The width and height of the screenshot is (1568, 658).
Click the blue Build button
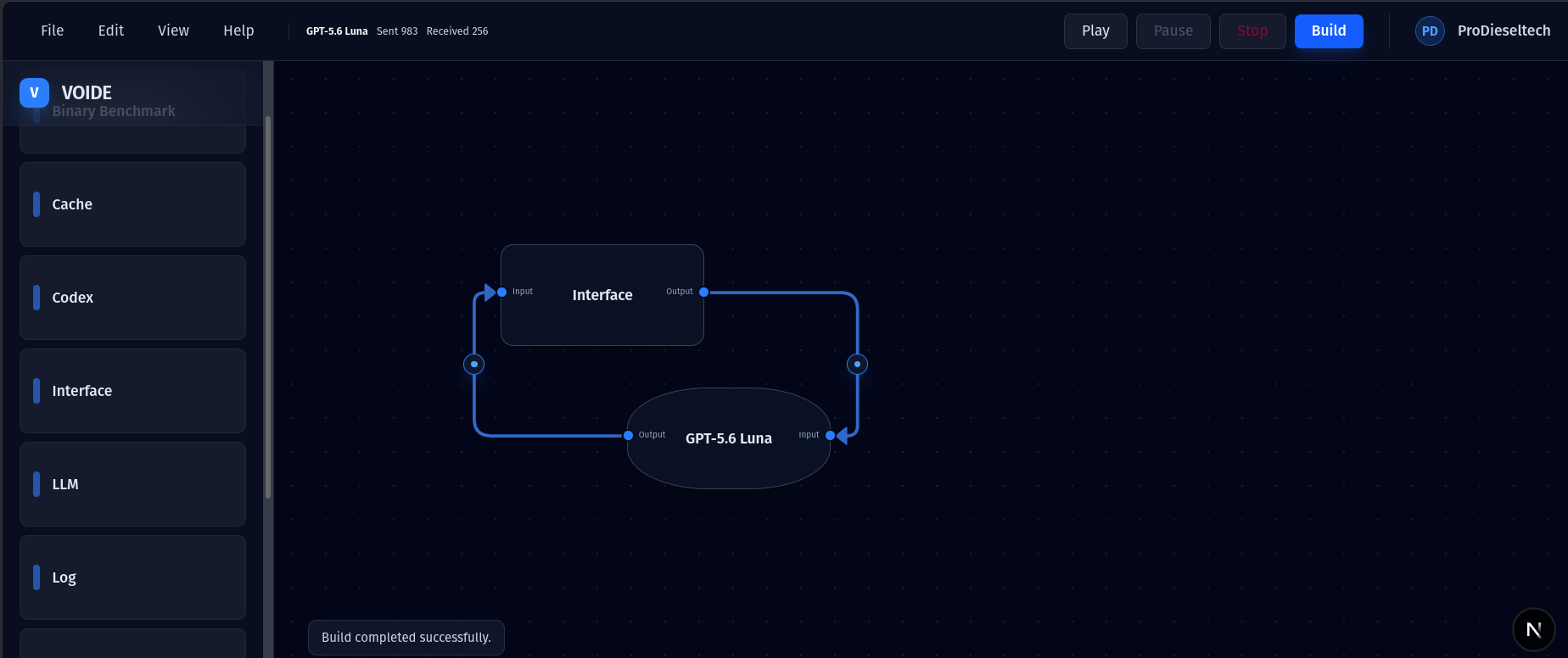1329,31
